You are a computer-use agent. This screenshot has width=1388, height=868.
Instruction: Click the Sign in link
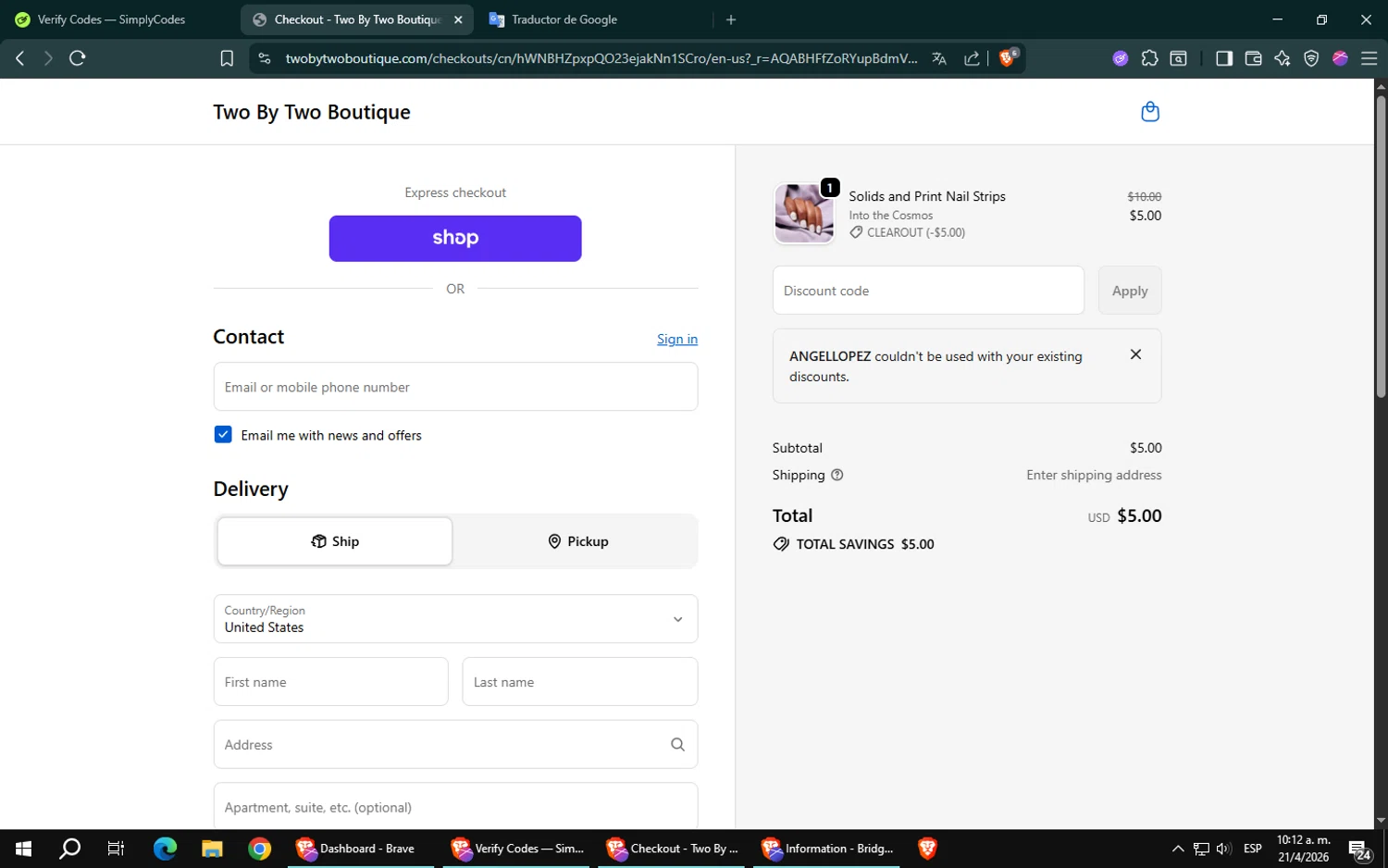pyautogui.click(x=677, y=340)
